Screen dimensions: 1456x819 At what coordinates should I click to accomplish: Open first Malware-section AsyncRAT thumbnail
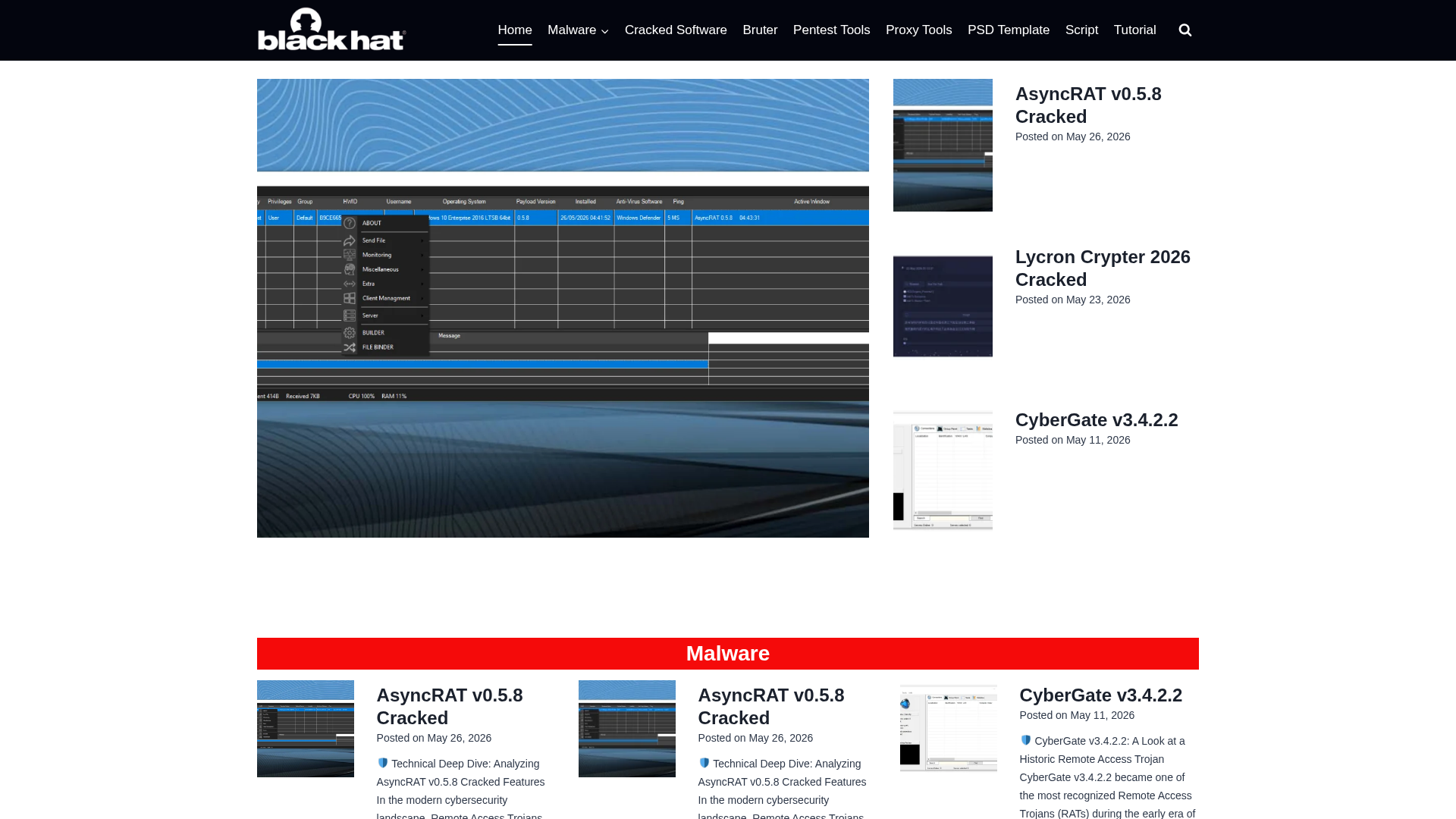point(306,729)
